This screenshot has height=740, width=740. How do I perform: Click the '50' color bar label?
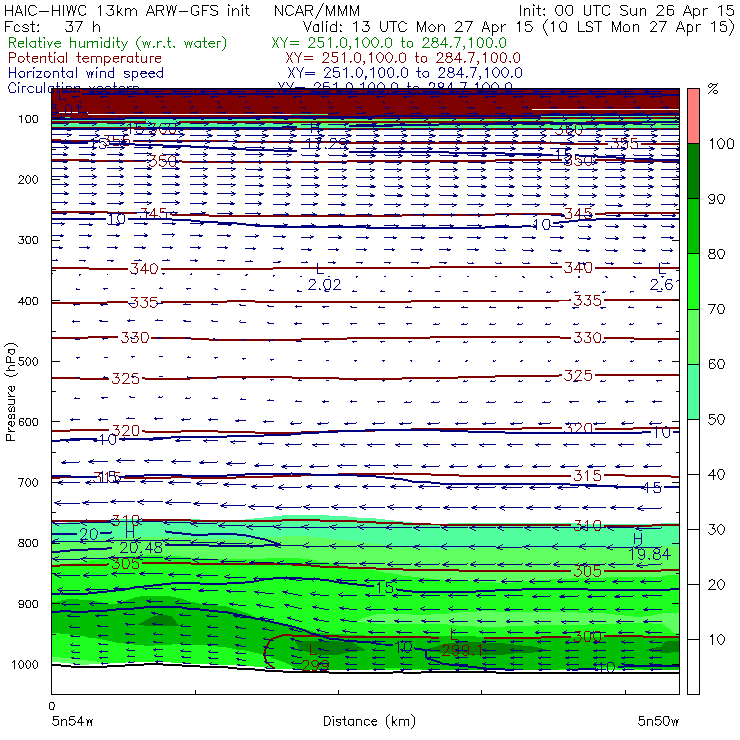coord(716,420)
